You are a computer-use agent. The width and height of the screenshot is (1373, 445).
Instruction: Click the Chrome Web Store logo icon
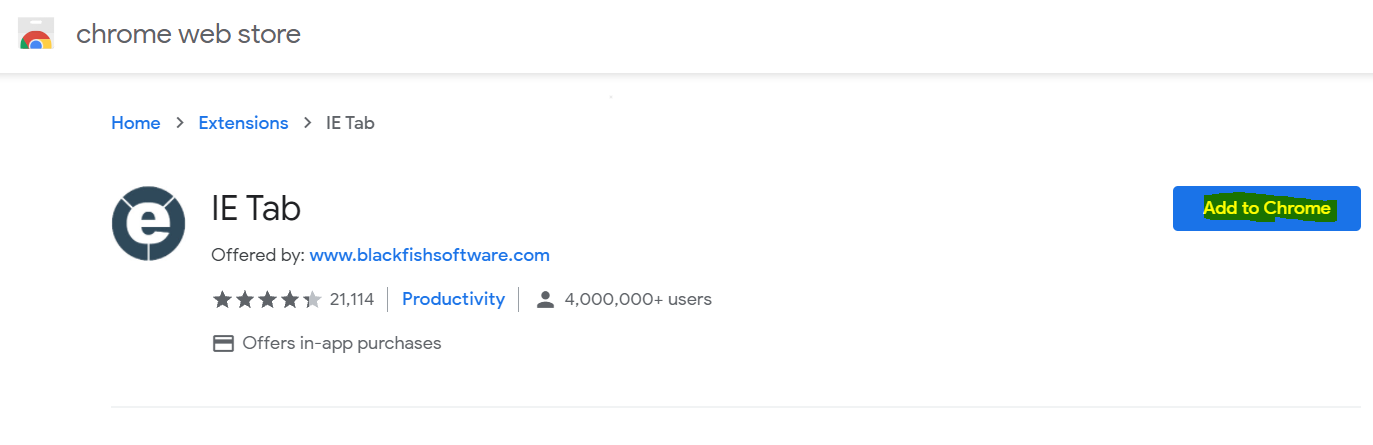(36, 35)
